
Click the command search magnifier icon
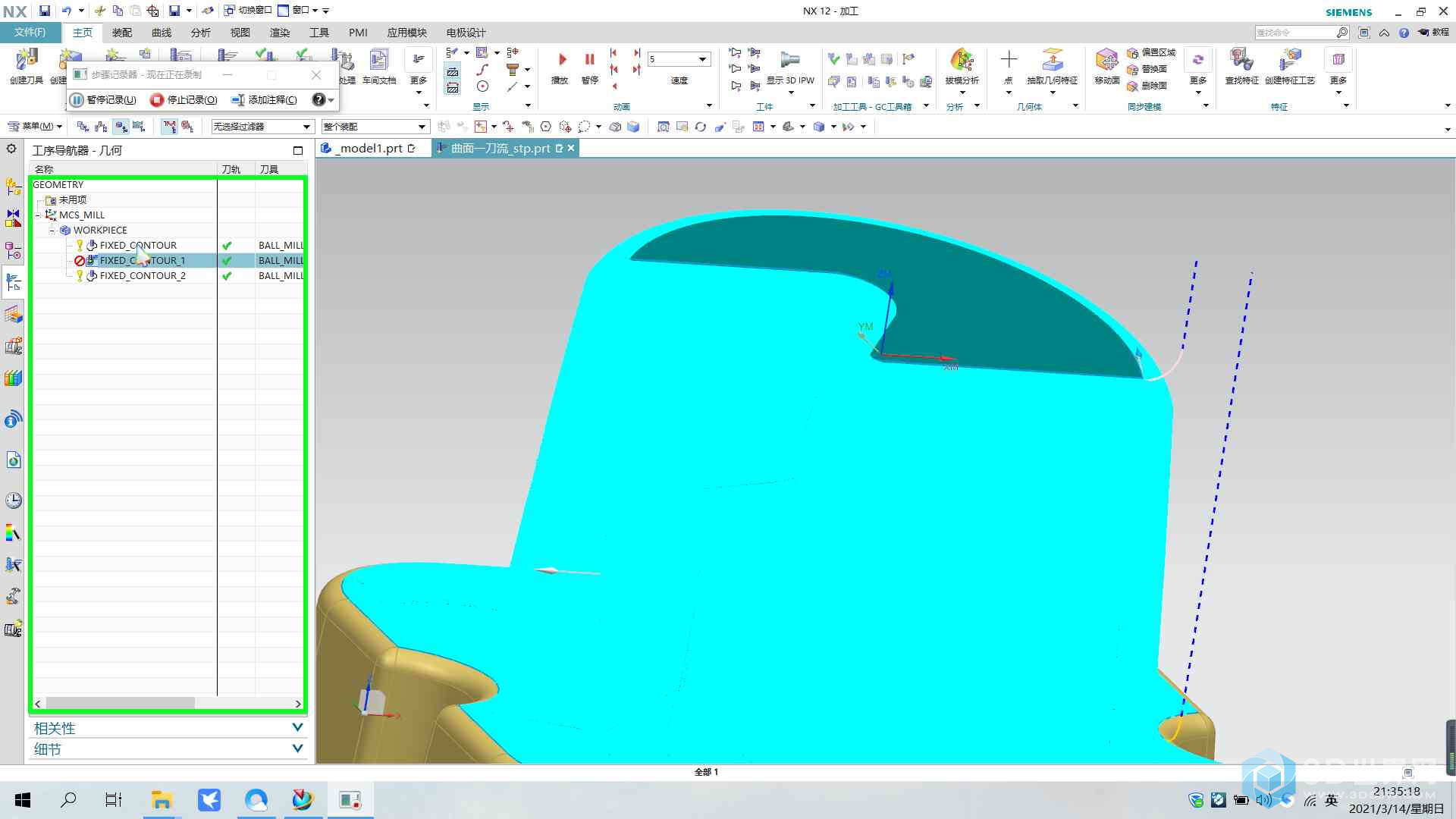[1341, 33]
